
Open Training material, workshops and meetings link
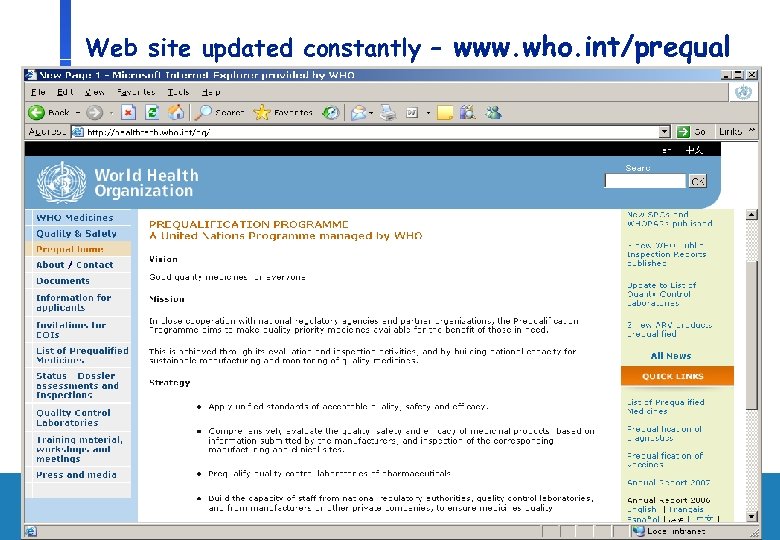(x=79, y=449)
